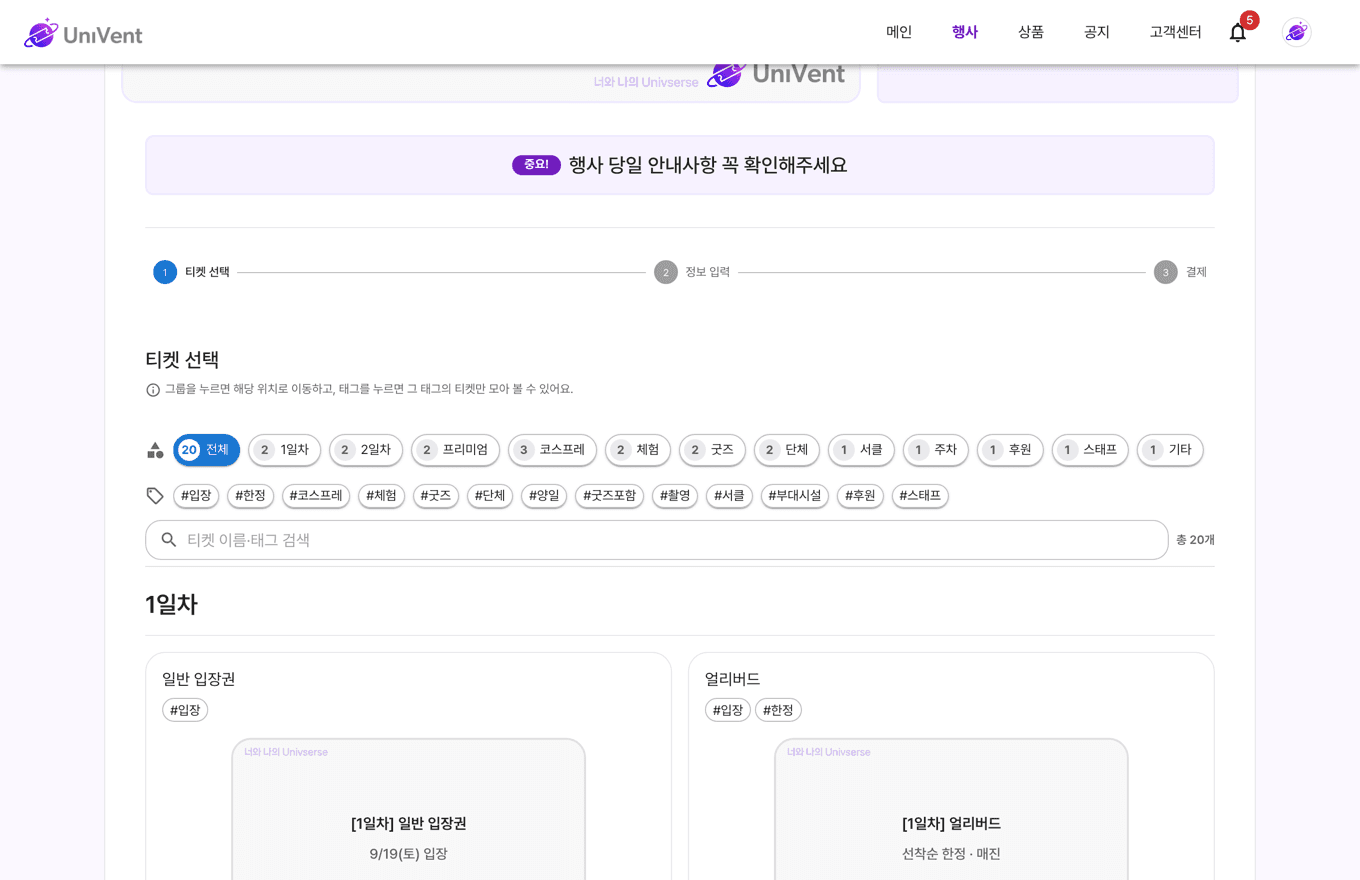The image size is (1360, 880).
Task: Go to 메인 menu
Action: 899,32
